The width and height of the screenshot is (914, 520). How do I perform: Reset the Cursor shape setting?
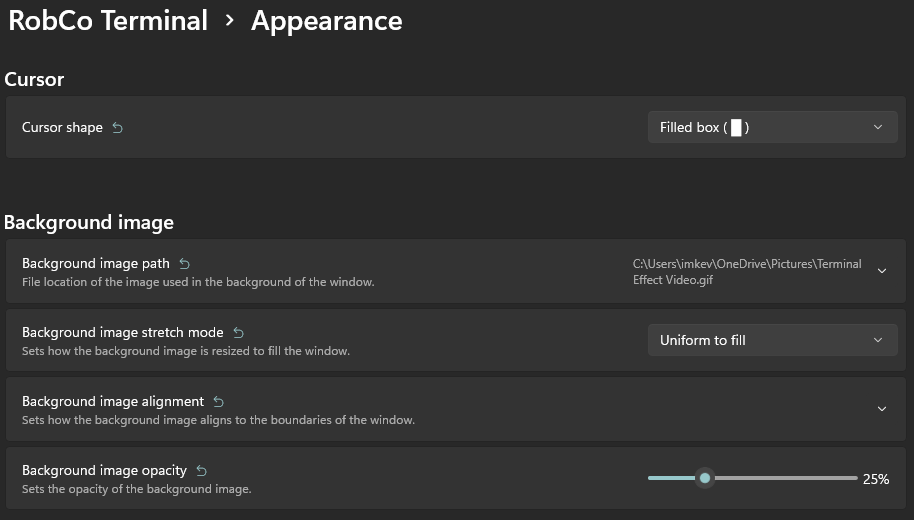click(x=117, y=128)
